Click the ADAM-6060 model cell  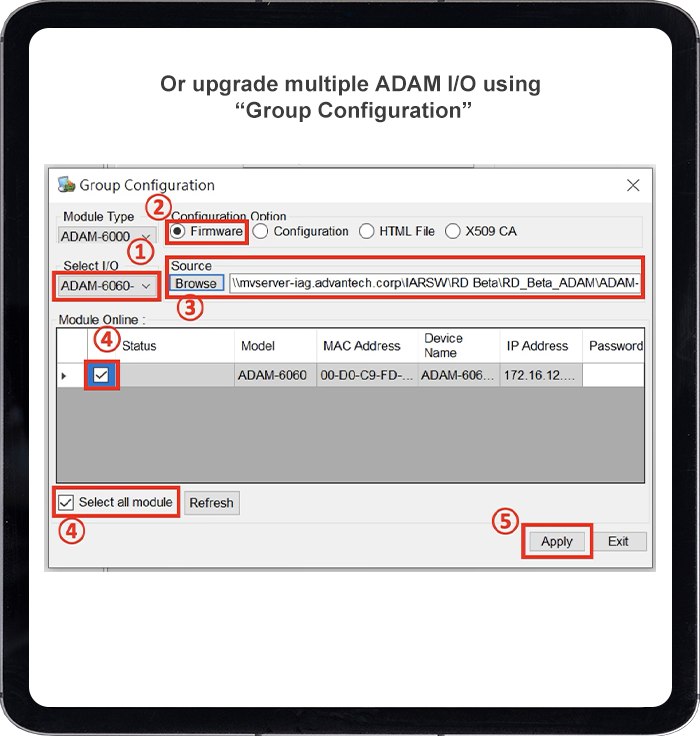pos(276,375)
